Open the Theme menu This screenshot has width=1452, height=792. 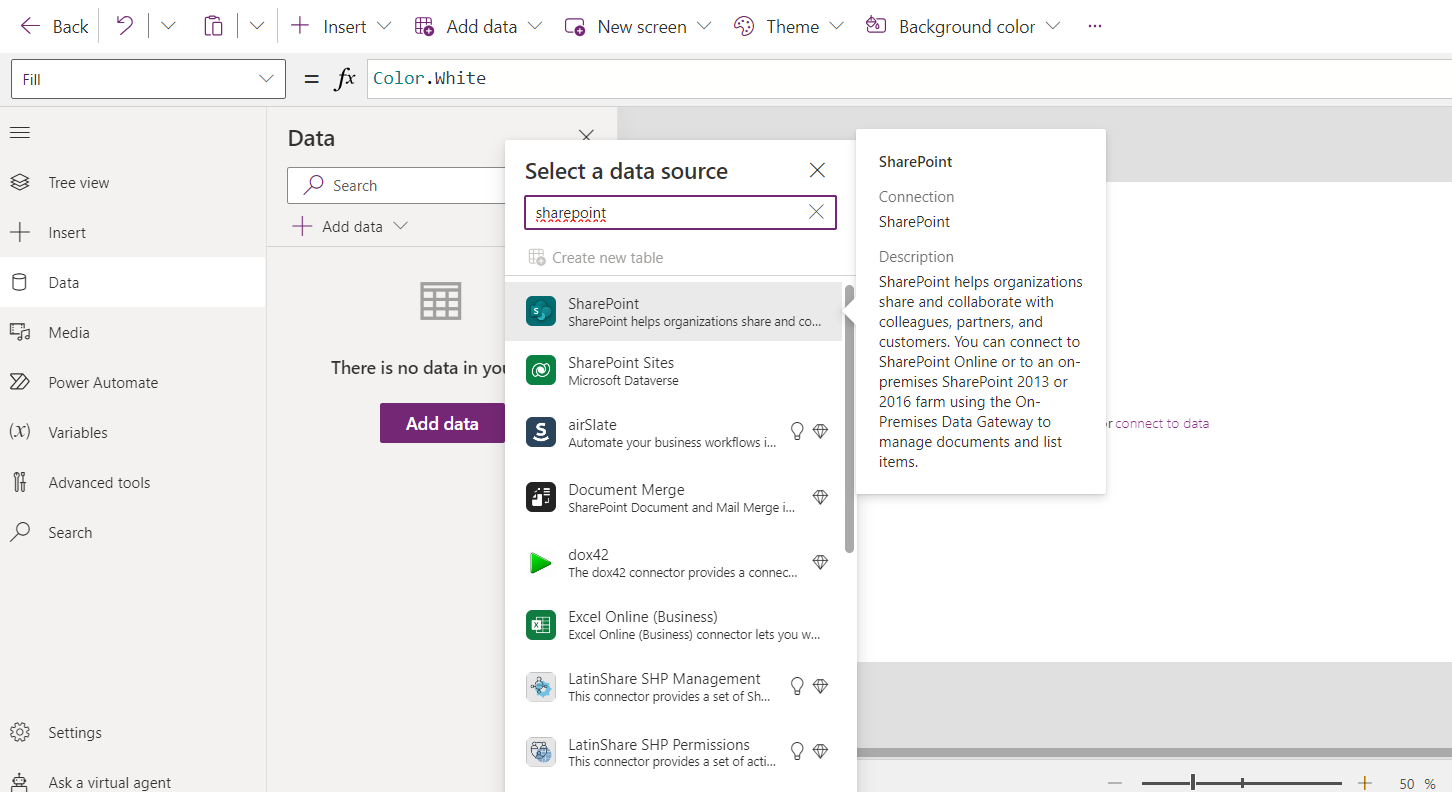789,26
